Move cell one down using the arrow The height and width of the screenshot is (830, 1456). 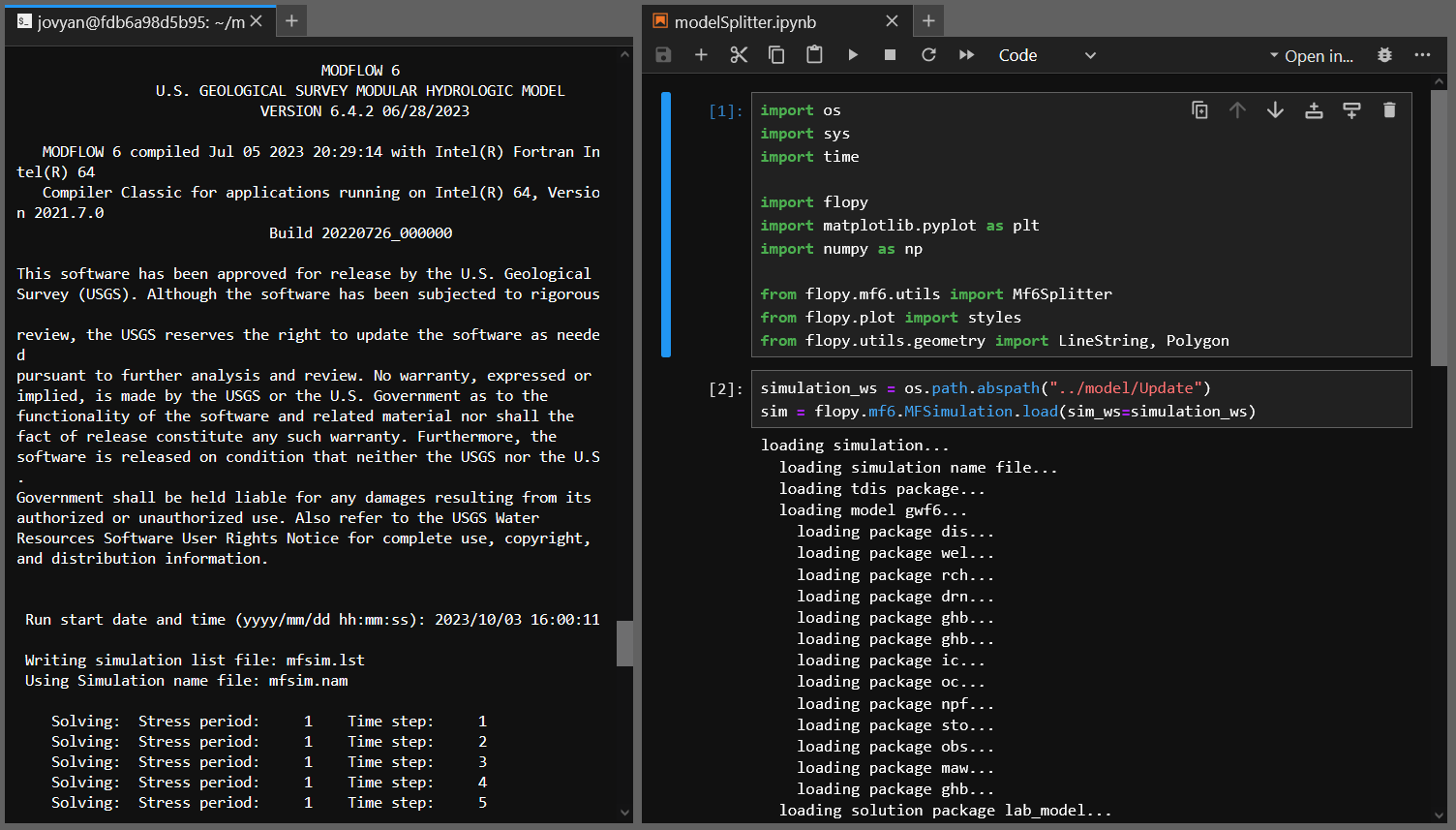click(1275, 110)
